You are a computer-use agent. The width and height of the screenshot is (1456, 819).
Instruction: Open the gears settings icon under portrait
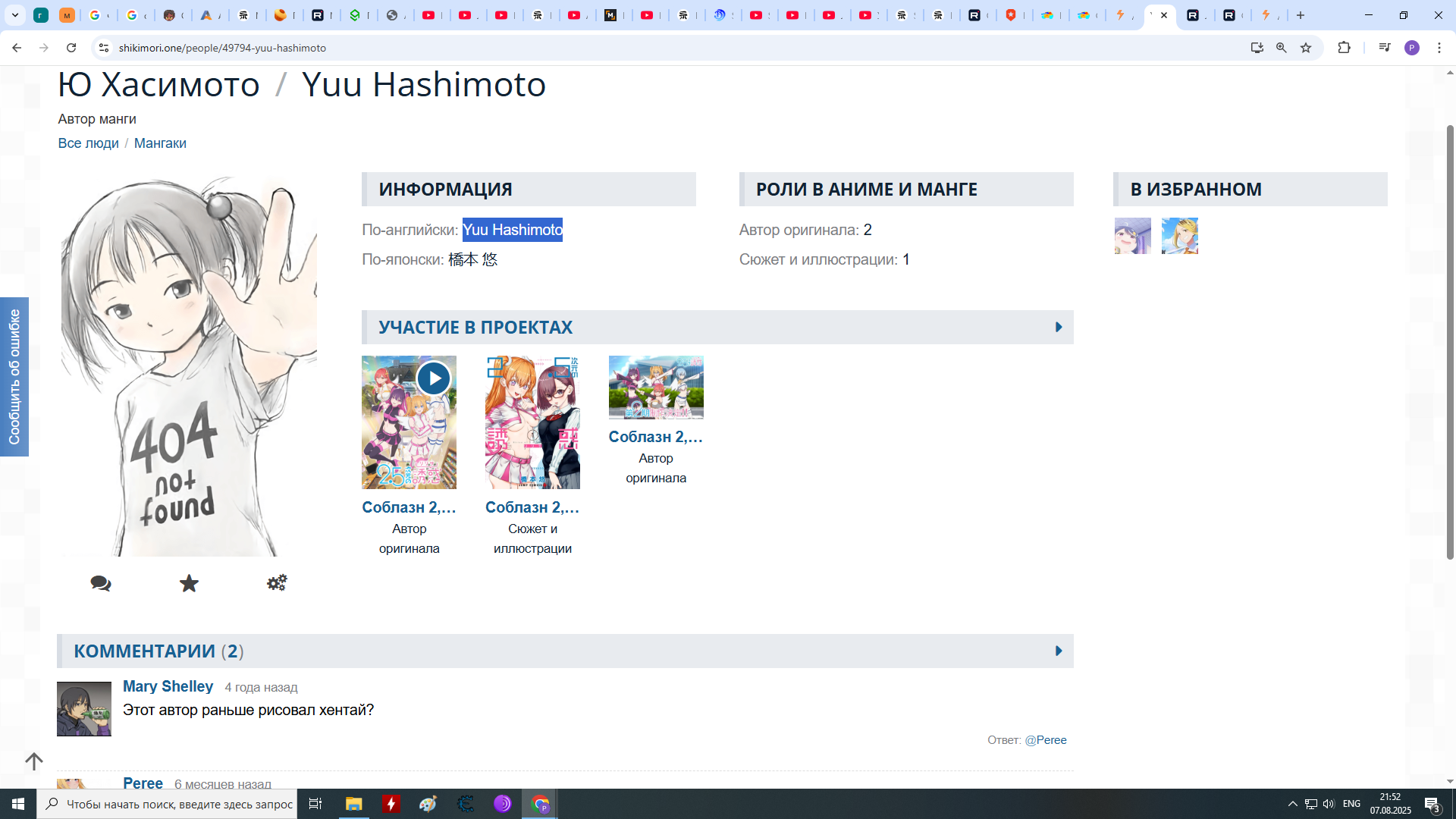click(277, 583)
